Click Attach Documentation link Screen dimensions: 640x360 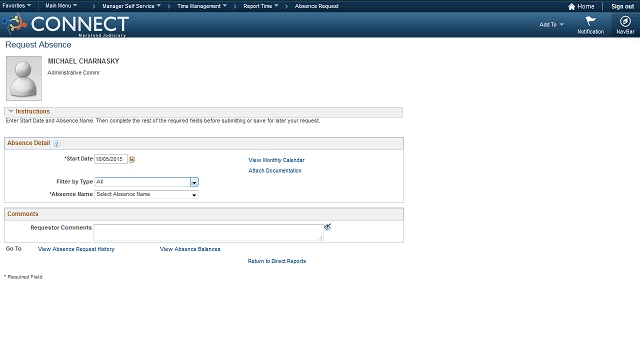[x=275, y=171]
